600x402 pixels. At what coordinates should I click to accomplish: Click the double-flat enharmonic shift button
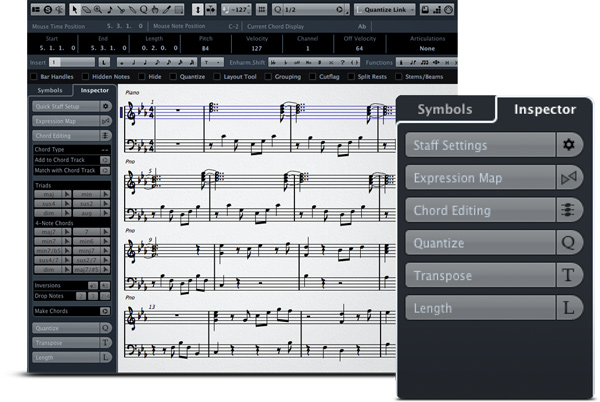point(274,62)
